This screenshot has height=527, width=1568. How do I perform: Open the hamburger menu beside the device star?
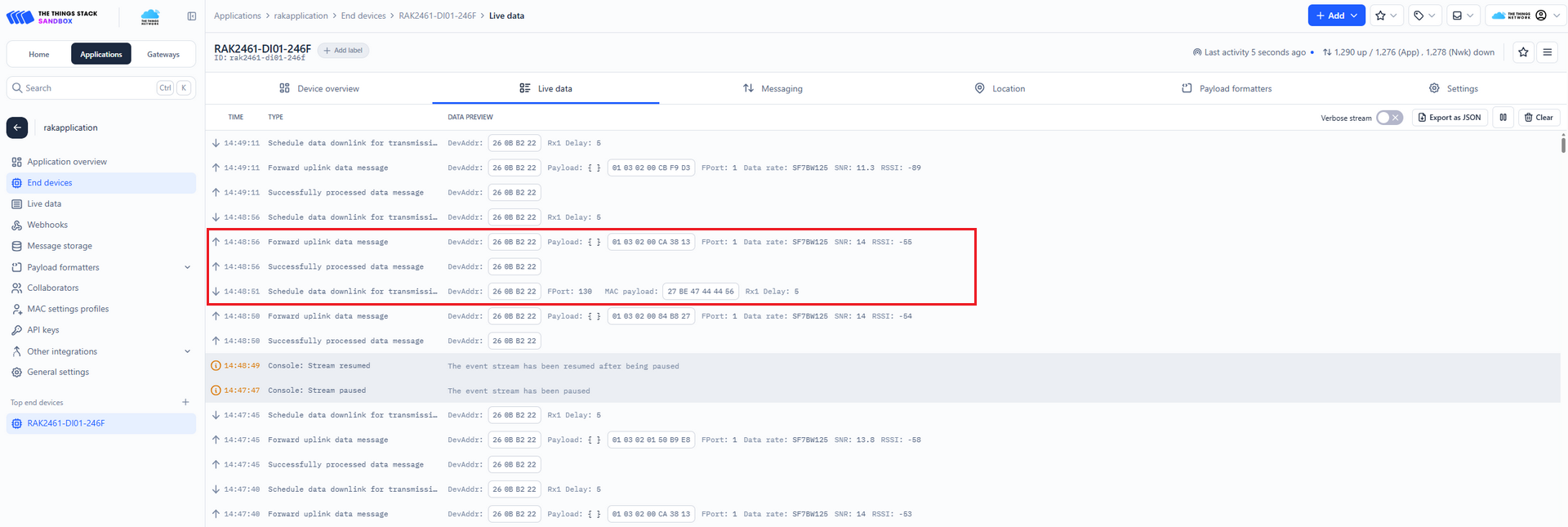[1547, 52]
